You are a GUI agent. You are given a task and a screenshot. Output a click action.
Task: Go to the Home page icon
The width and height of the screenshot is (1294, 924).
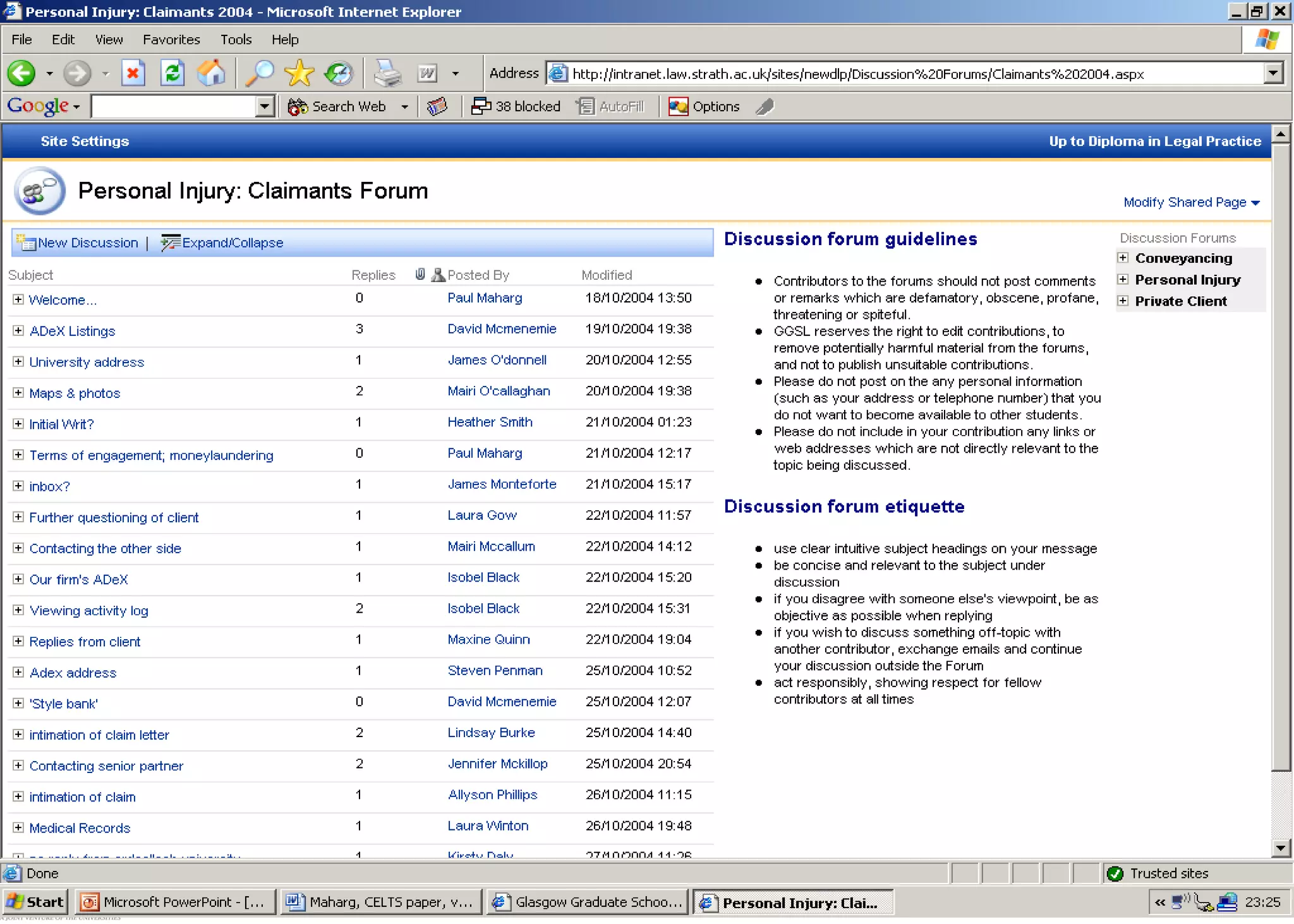click(211, 74)
